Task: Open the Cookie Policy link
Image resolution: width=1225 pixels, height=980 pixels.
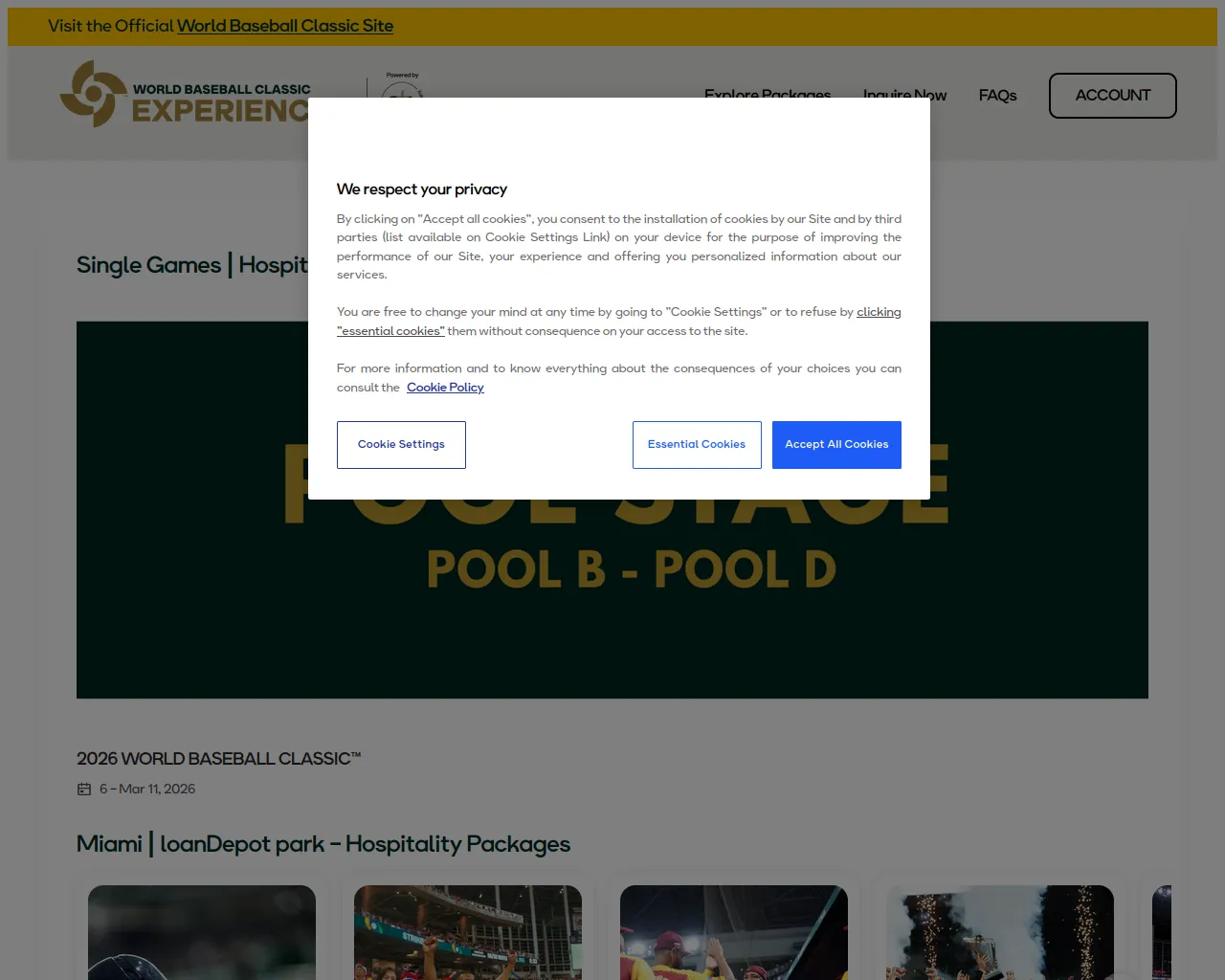Action: (x=445, y=388)
